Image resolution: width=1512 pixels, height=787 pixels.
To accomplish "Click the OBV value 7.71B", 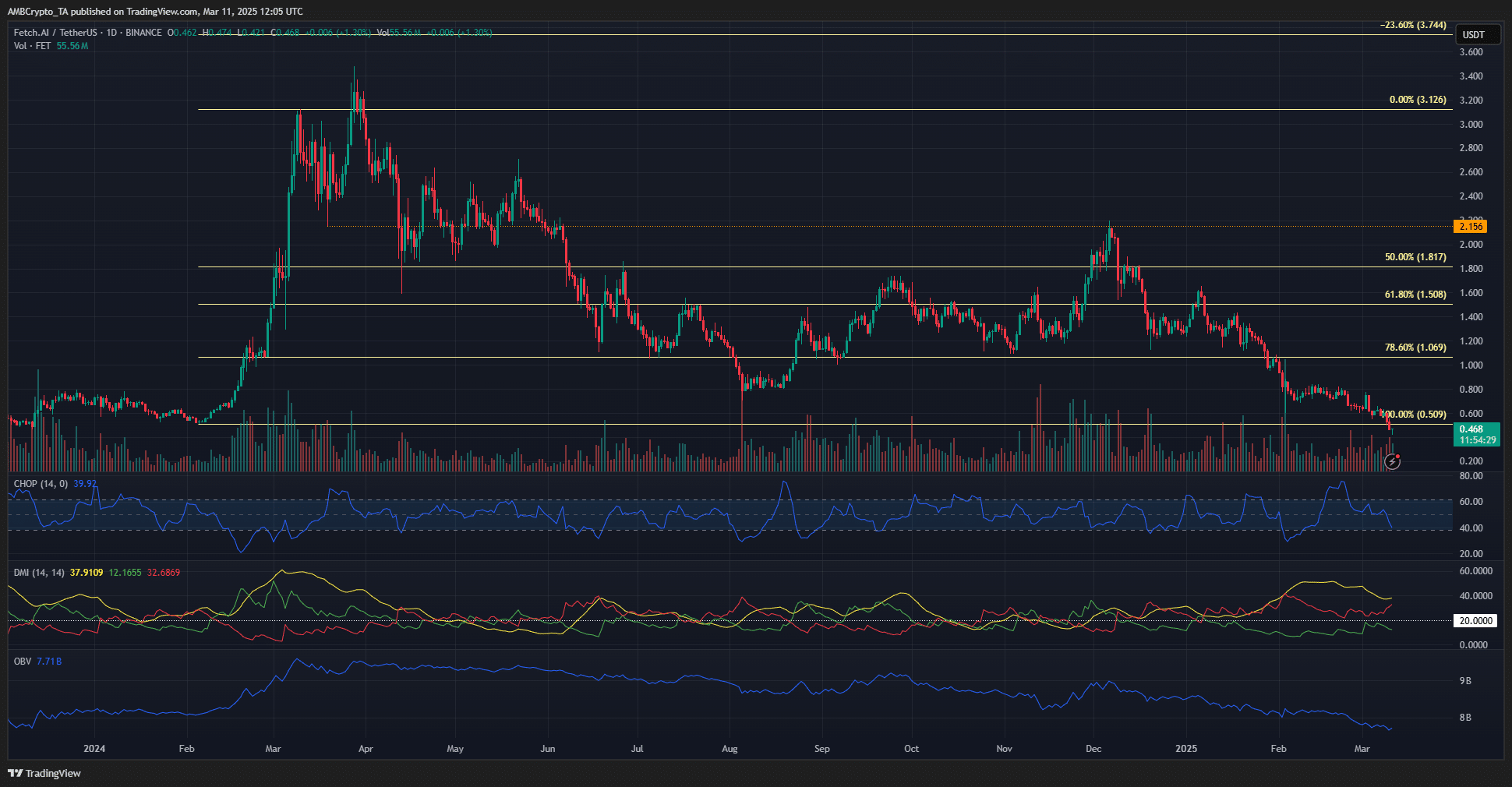I will (49, 662).
